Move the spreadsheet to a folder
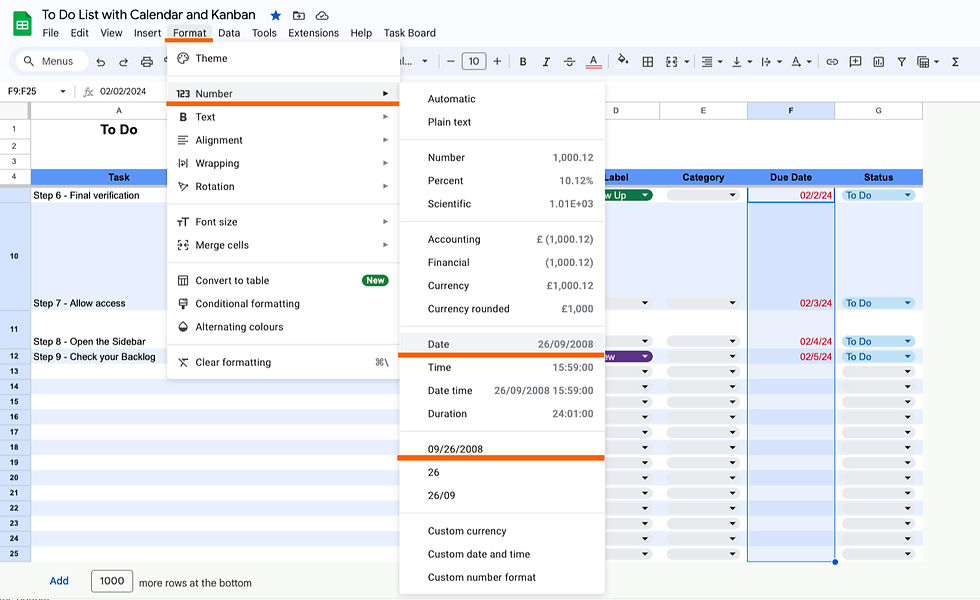The height and width of the screenshot is (600, 980). 299,15
